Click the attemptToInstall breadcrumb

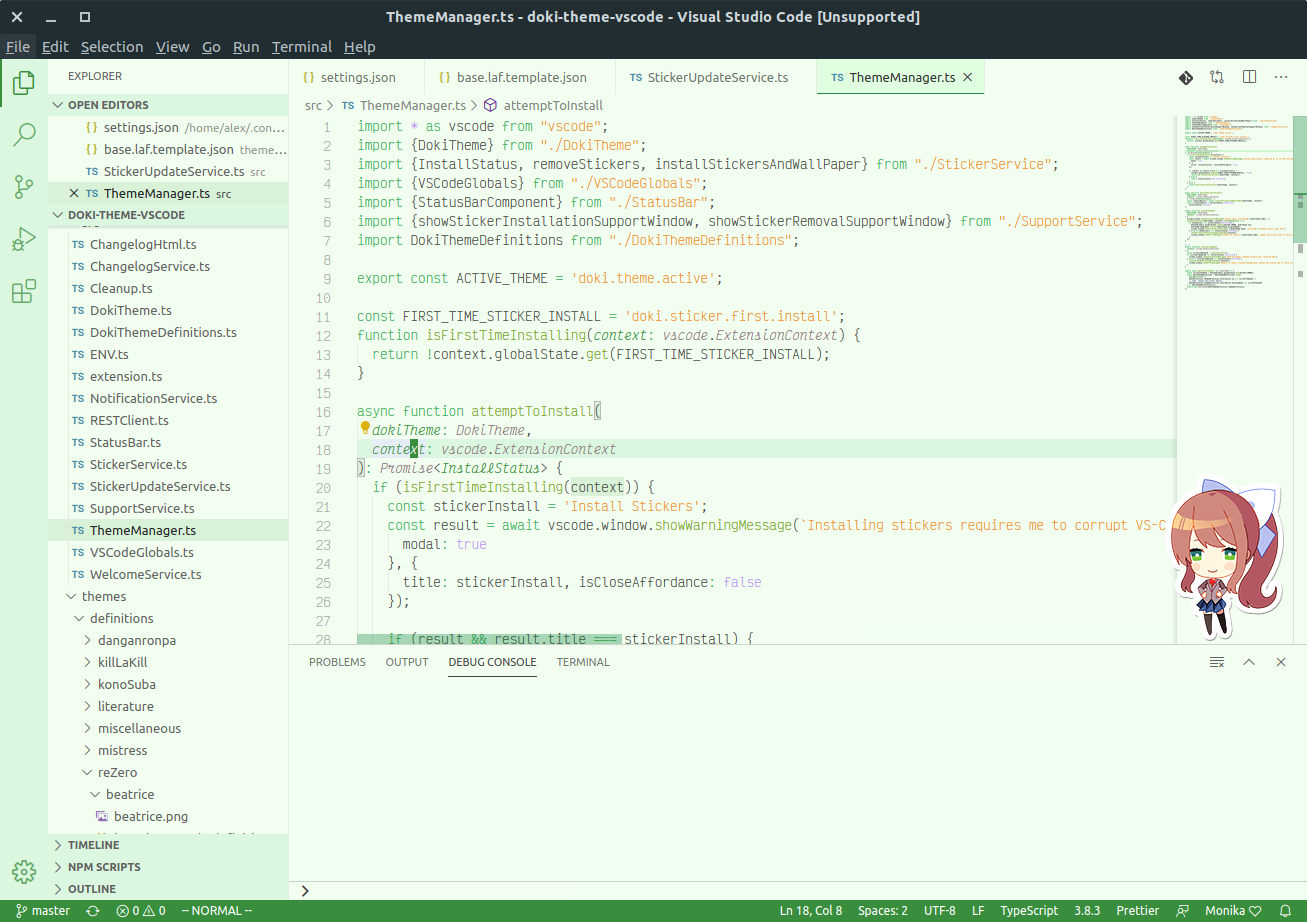pyautogui.click(x=543, y=105)
